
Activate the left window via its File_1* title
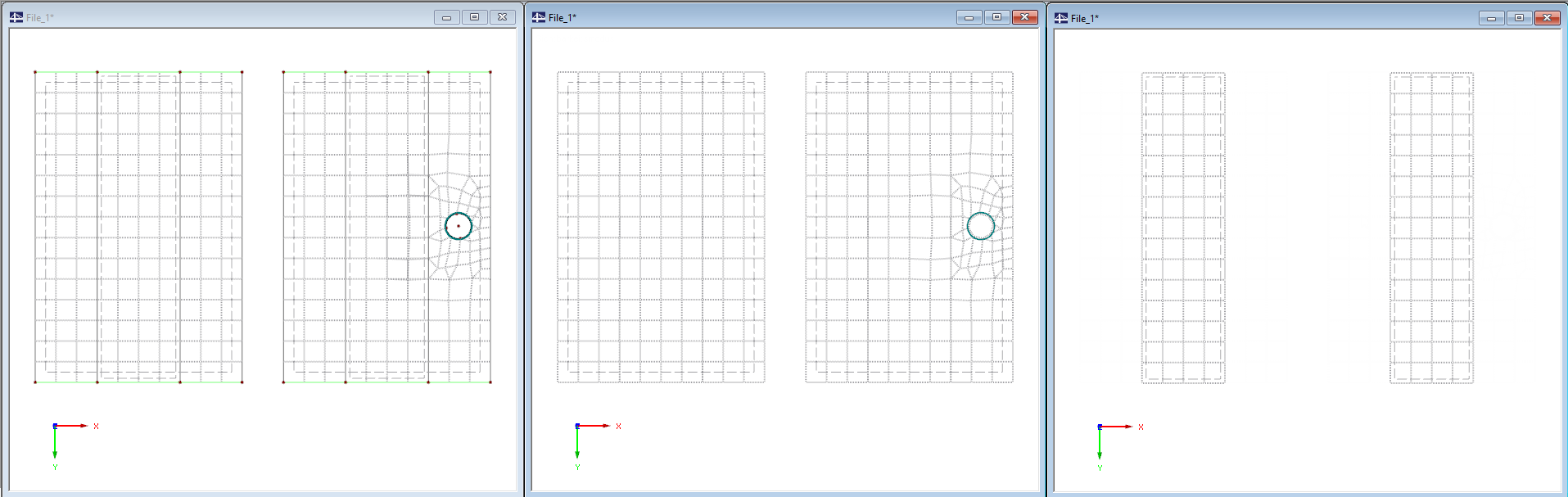[40, 18]
